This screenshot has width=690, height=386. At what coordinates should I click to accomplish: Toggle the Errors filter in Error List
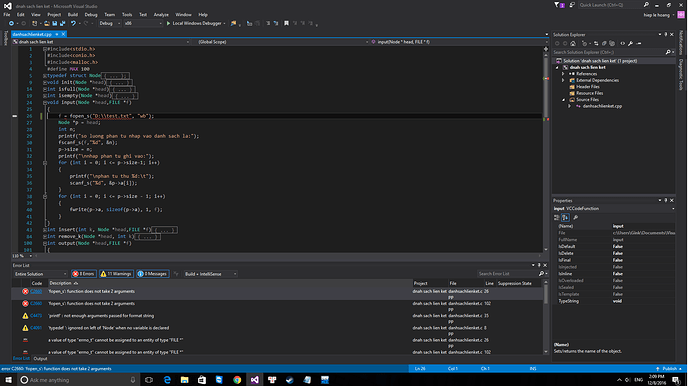click(x=84, y=274)
